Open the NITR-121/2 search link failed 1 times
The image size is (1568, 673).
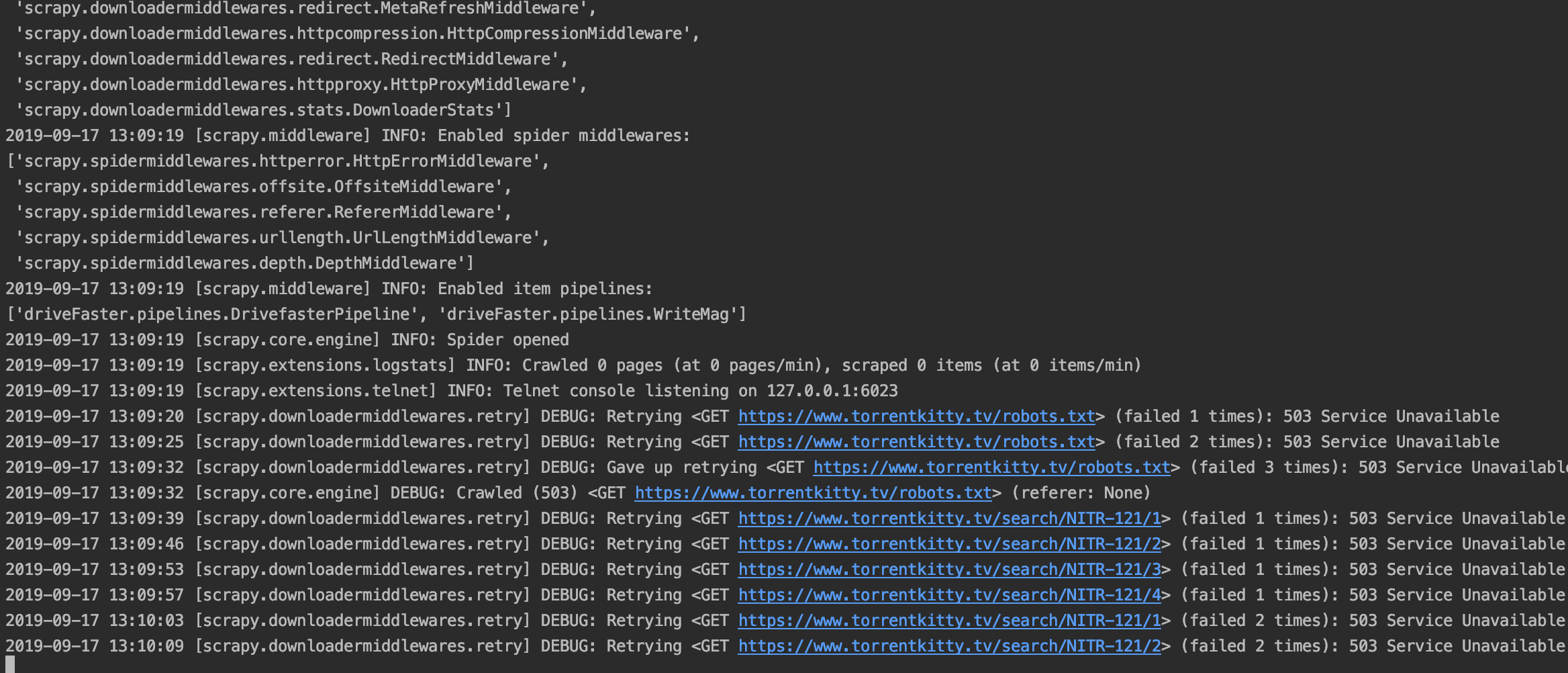pyautogui.click(x=948, y=543)
